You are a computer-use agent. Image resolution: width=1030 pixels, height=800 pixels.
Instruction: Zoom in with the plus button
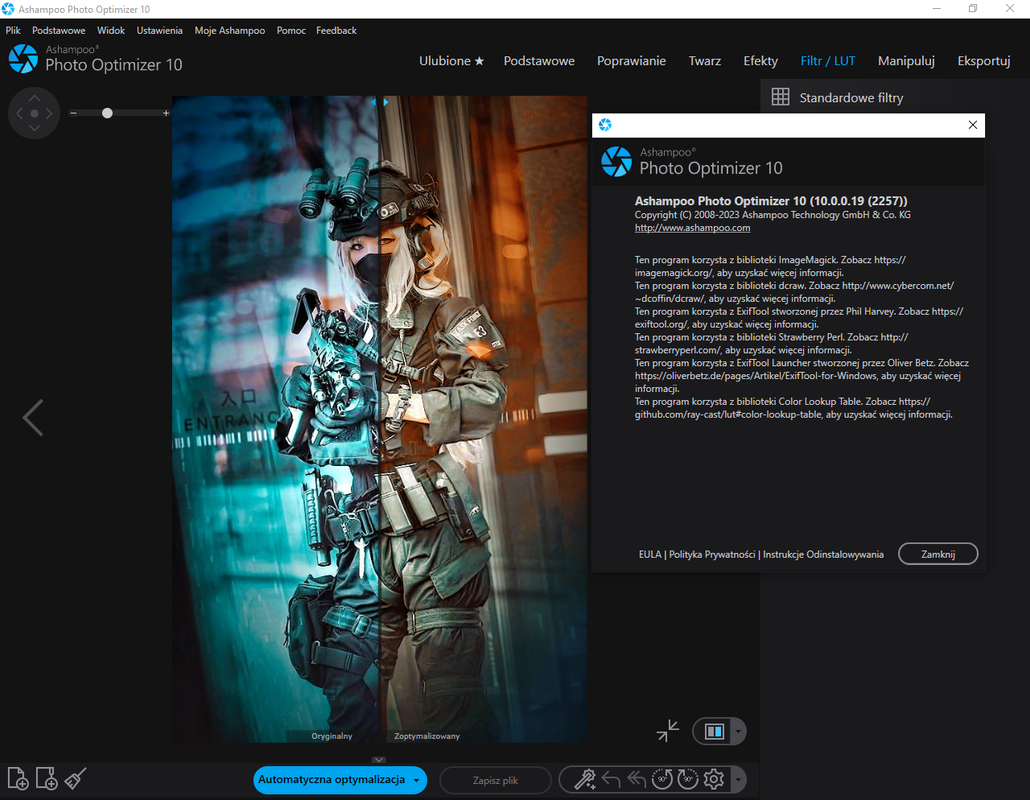[166, 113]
